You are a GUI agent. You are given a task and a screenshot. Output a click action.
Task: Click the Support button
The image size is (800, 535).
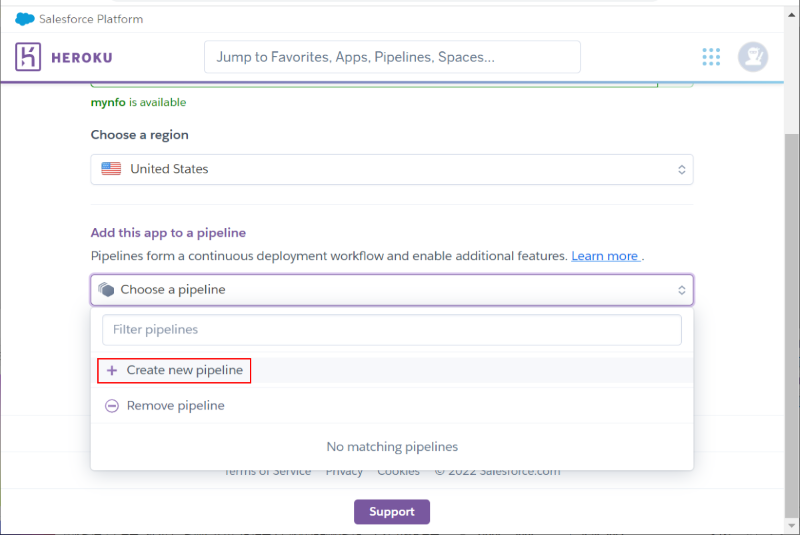point(392,512)
